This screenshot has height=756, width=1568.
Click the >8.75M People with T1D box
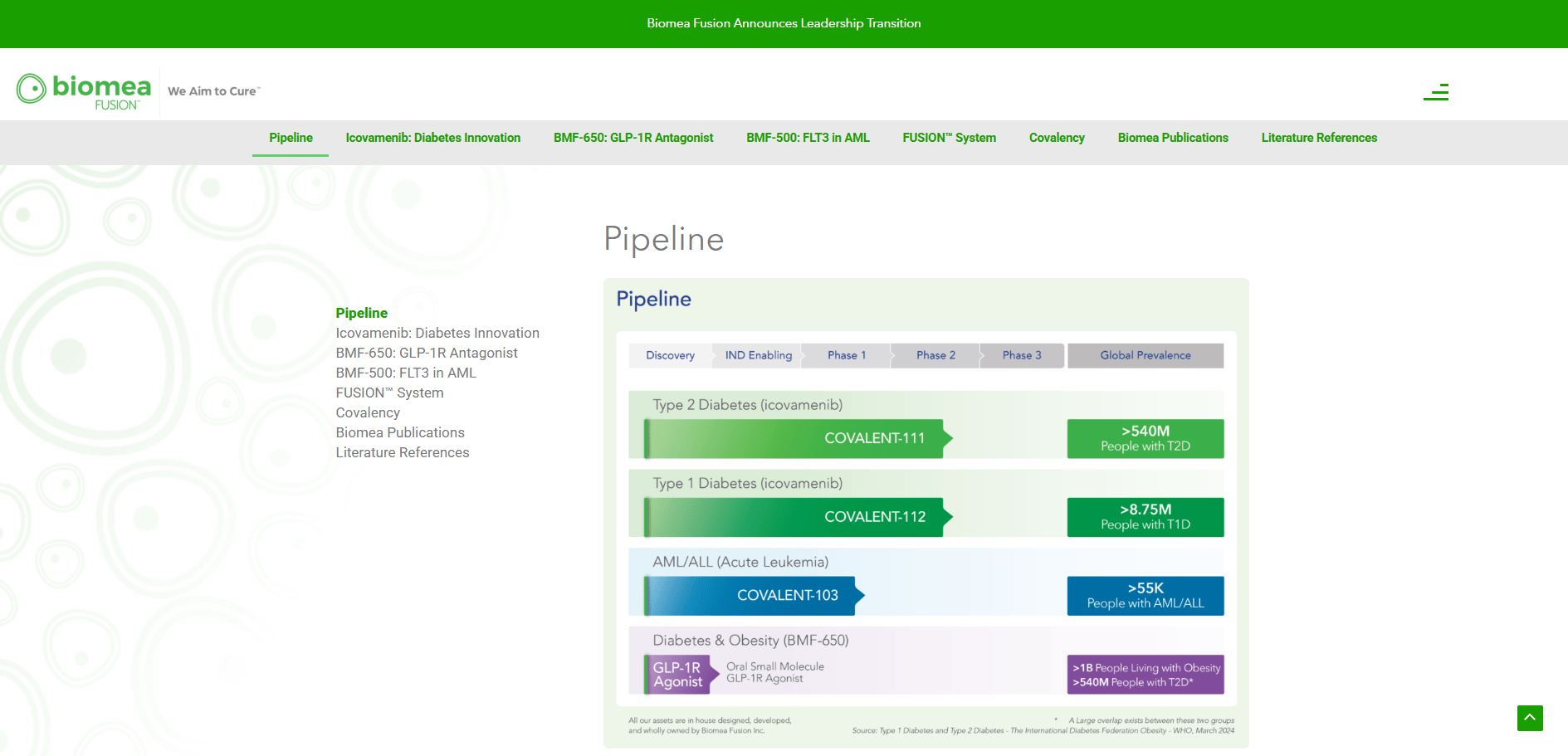[1145, 517]
